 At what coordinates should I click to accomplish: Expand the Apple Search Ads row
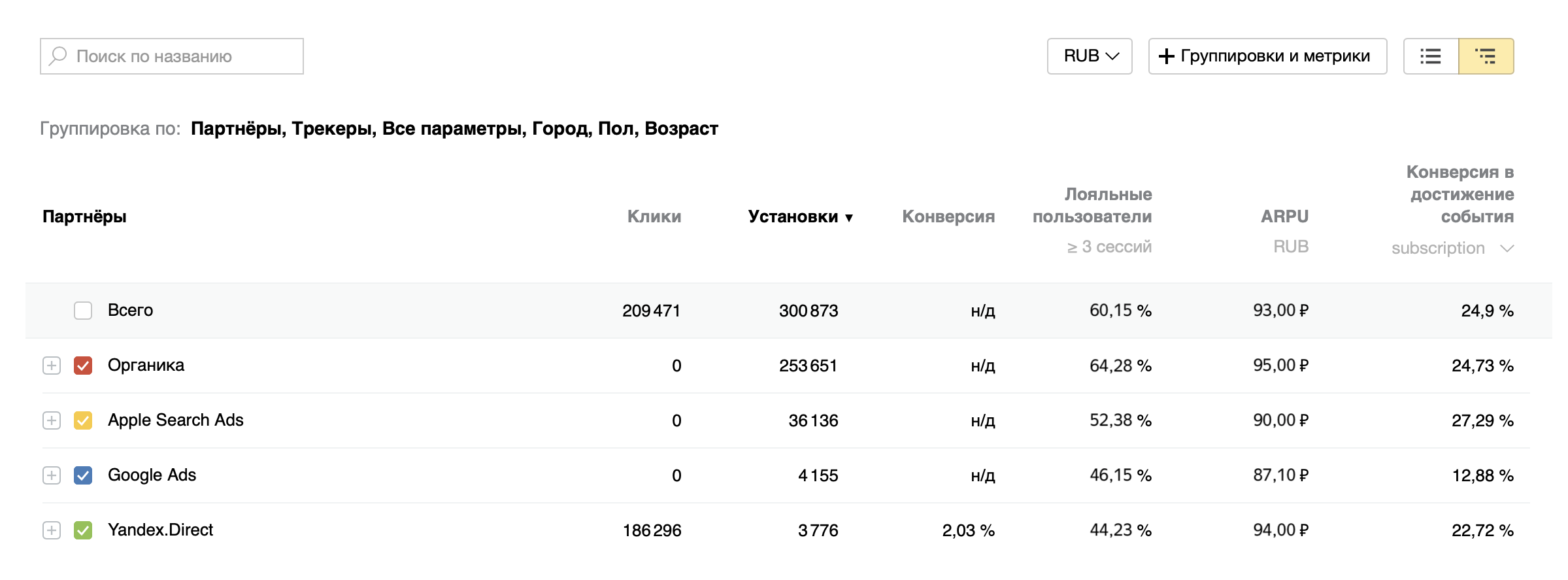[52, 420]
